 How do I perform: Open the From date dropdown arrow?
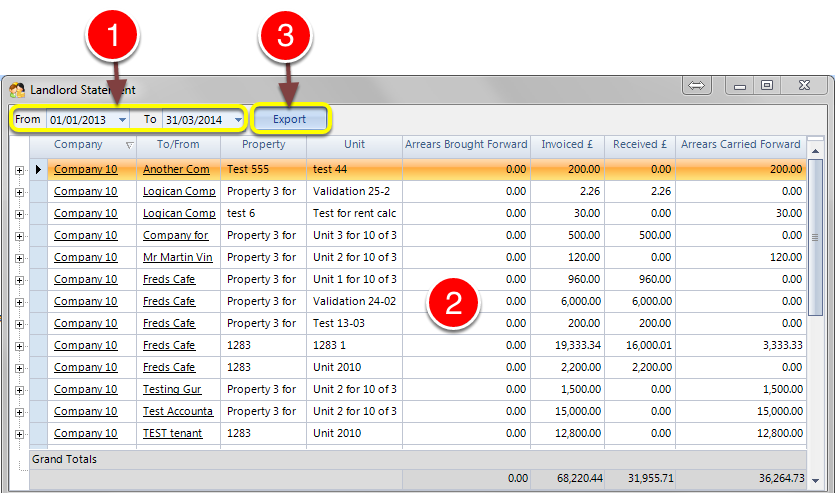[122, 120]
